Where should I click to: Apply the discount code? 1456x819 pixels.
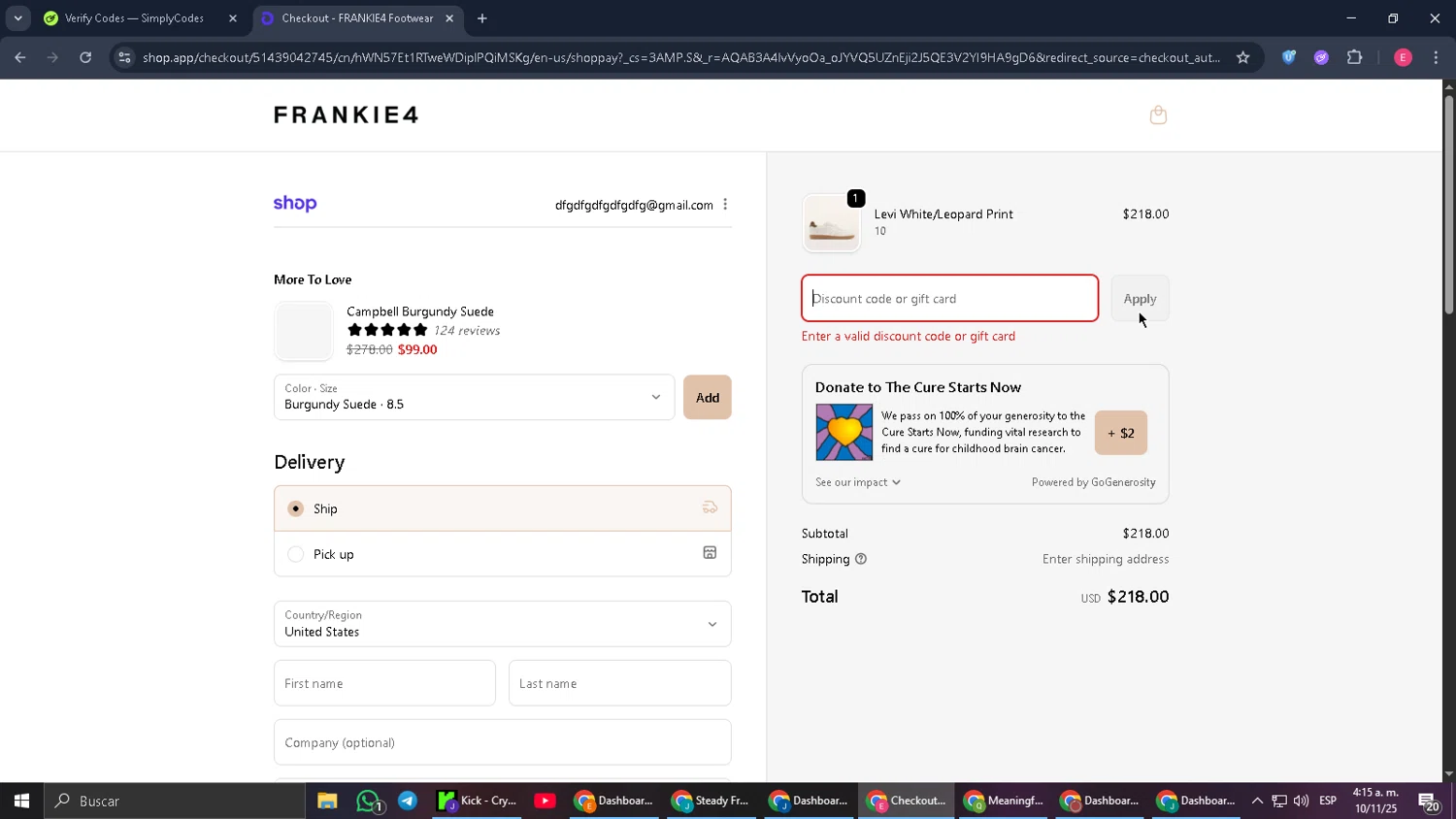1140,299
